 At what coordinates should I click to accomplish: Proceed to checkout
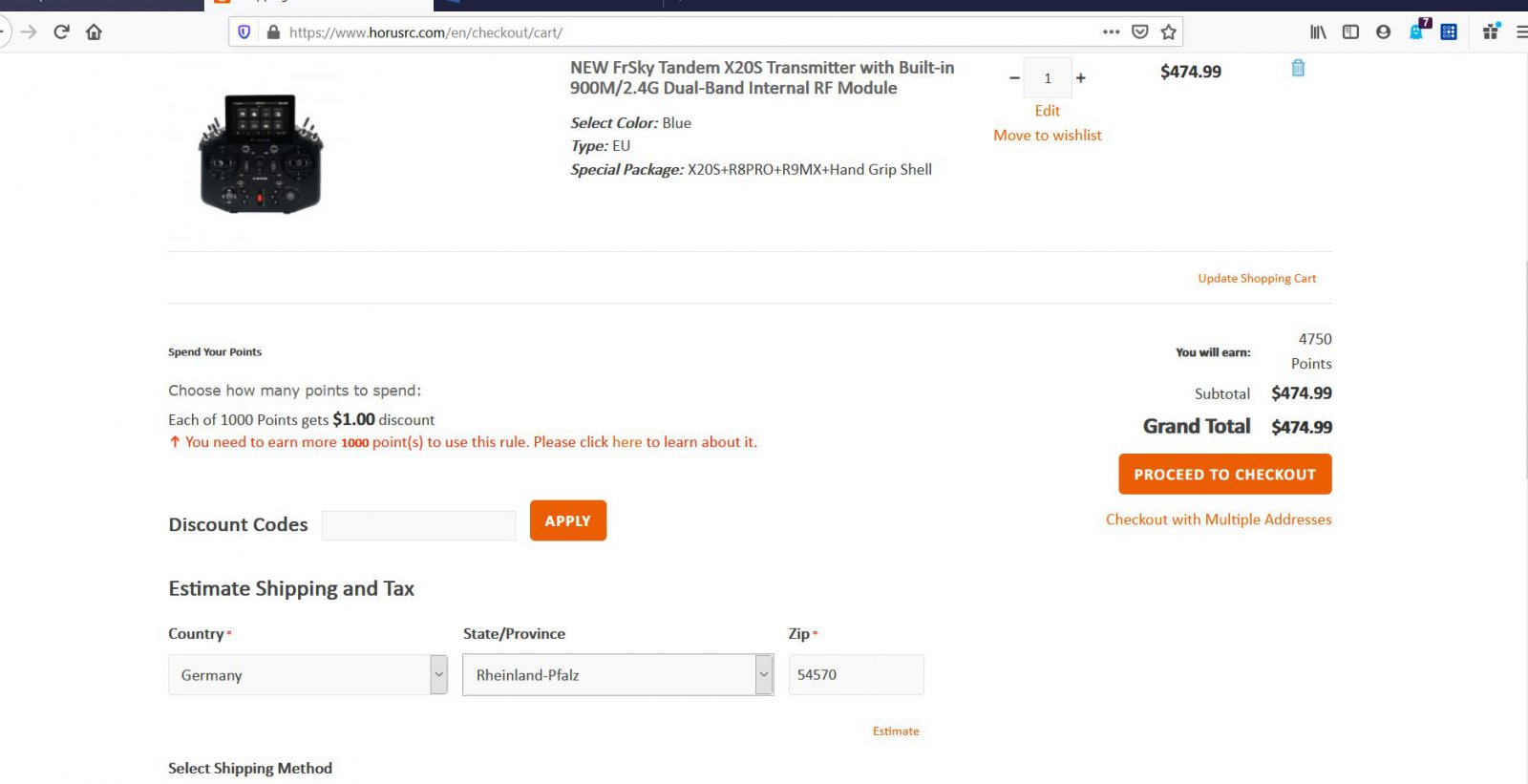[1225, 475]
